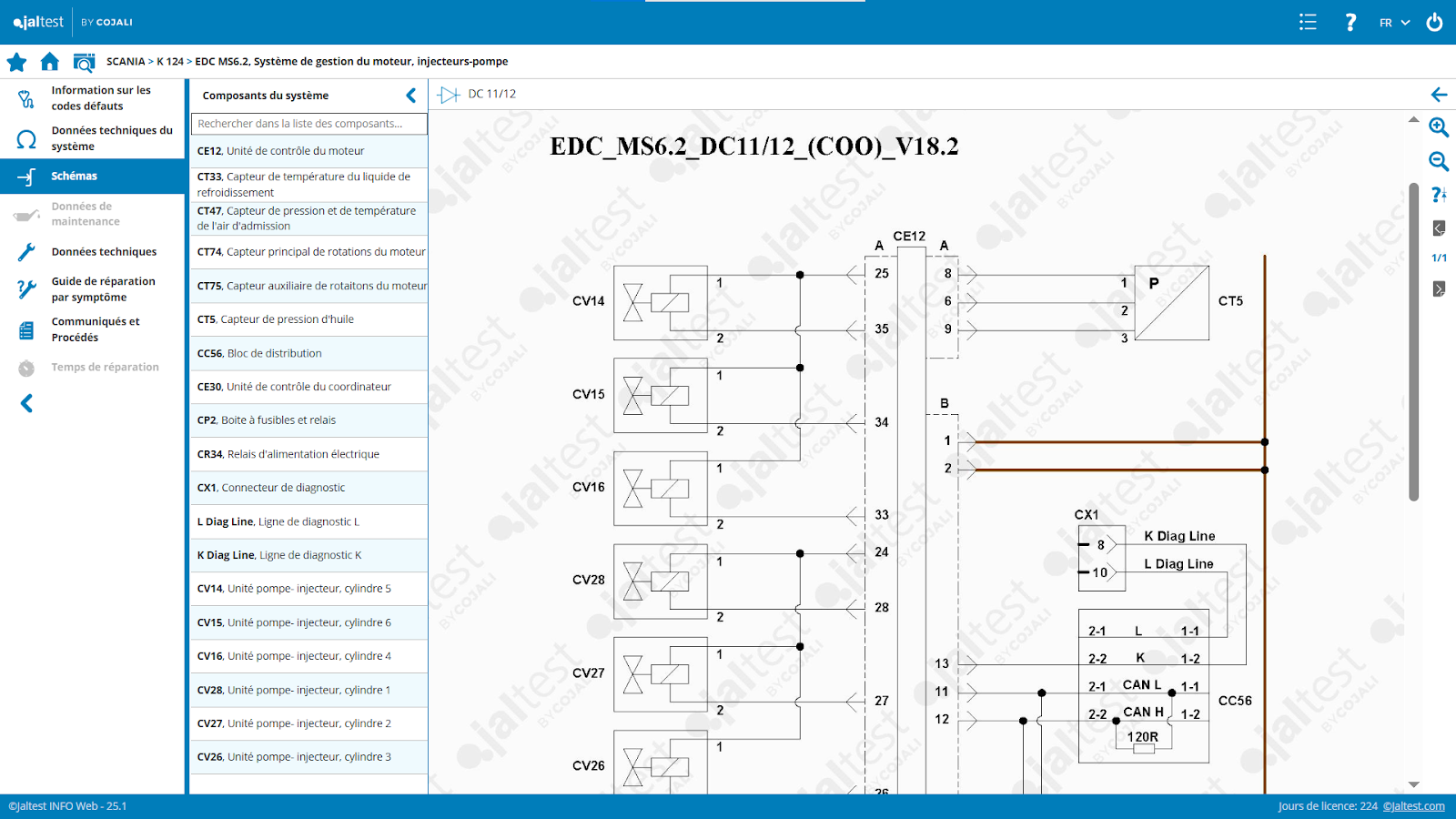Click EDC MS6.2 breadcrumb entry
Viewport: 1456px width, 819px height.
[351, 62]
